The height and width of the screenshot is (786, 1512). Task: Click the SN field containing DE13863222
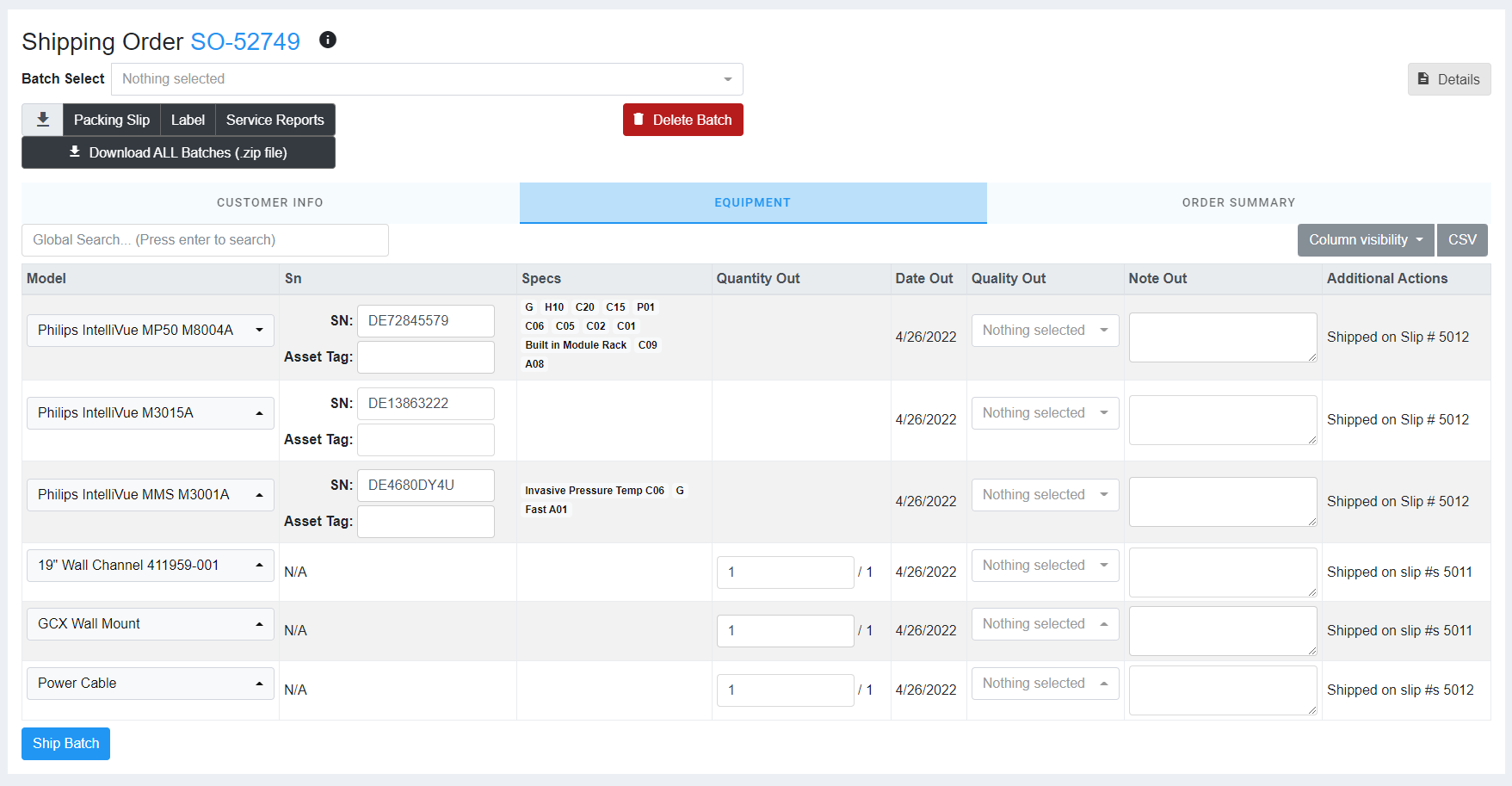[x=426, y=404]
